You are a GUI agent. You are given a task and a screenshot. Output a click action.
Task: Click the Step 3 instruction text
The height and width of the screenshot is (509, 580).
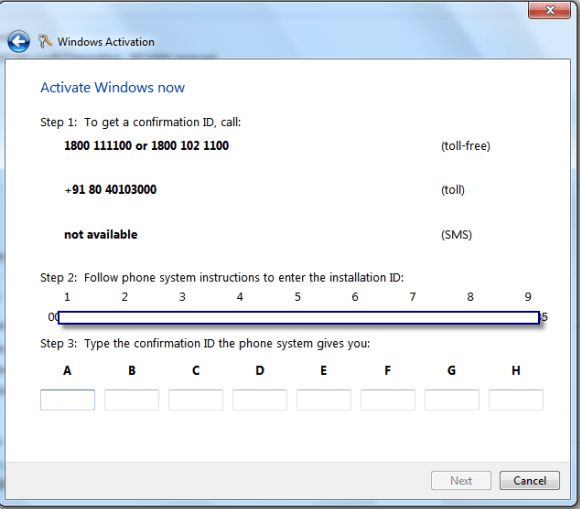click(205, 344)
